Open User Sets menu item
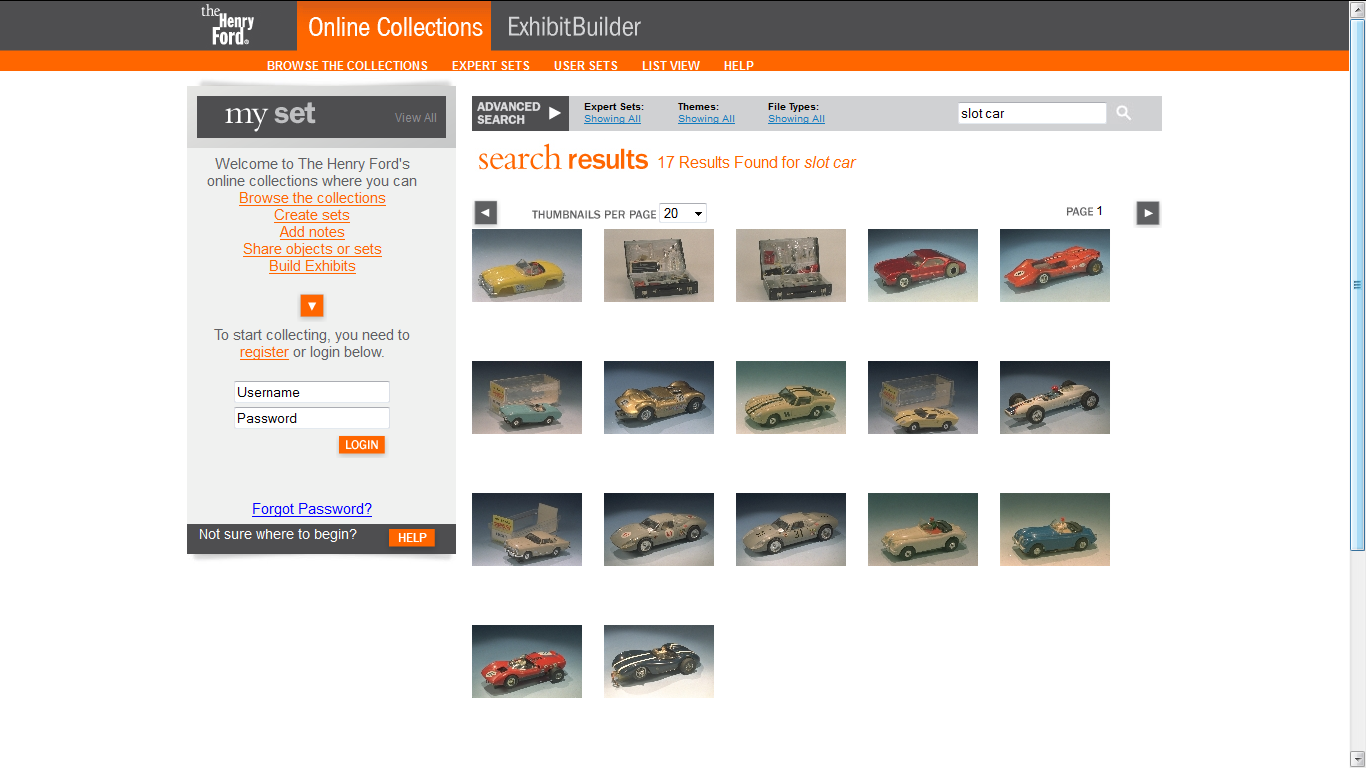 click(585, 66)
